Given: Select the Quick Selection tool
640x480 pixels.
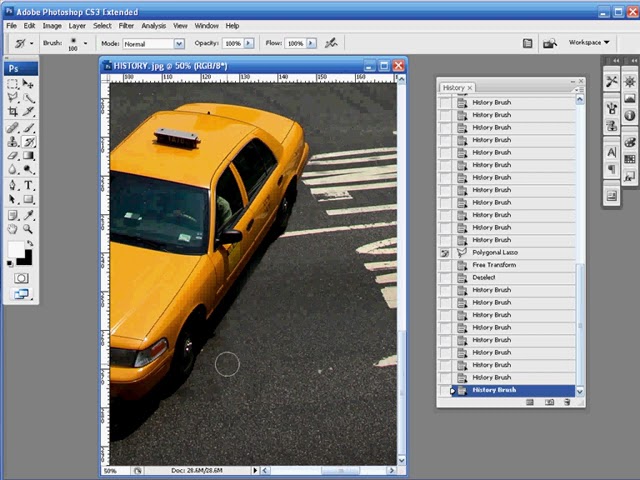Looking at the screenshot, I should pyautogui.click(x=28, y=98).
